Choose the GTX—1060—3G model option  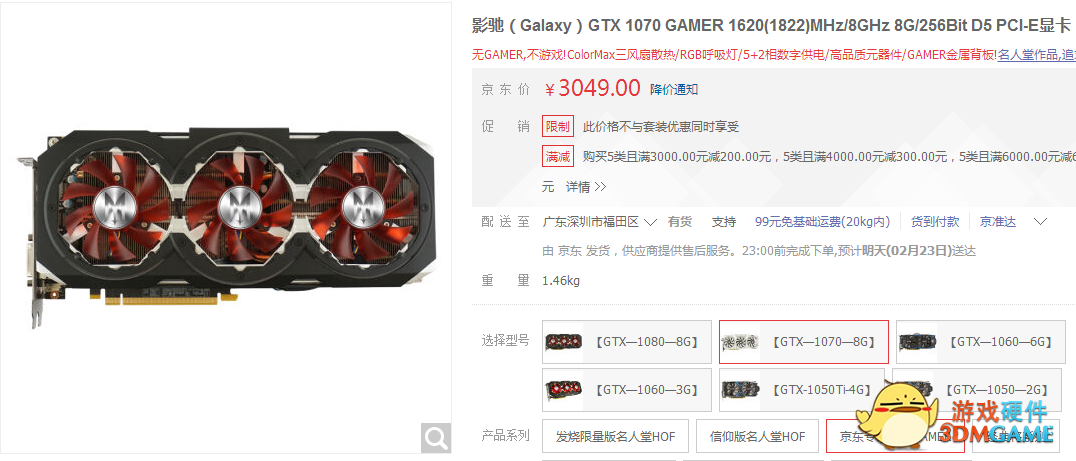627,390
